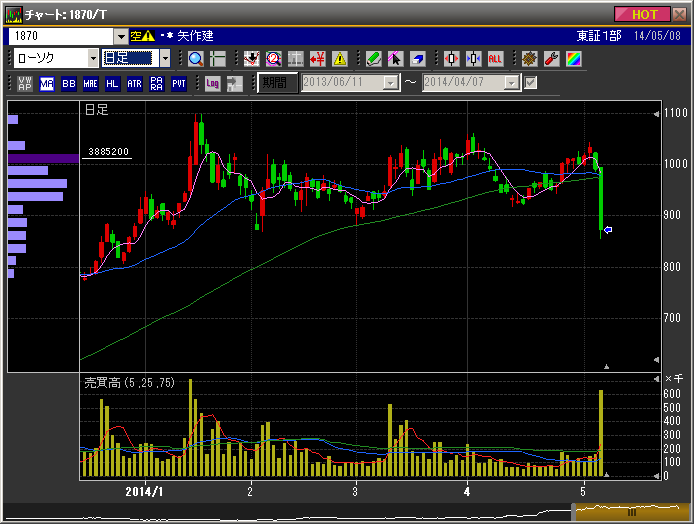Toggle the BB Bollinger Bands indicator
The width and height of the screenshot is (694, 524).
(x=68, y=83)
